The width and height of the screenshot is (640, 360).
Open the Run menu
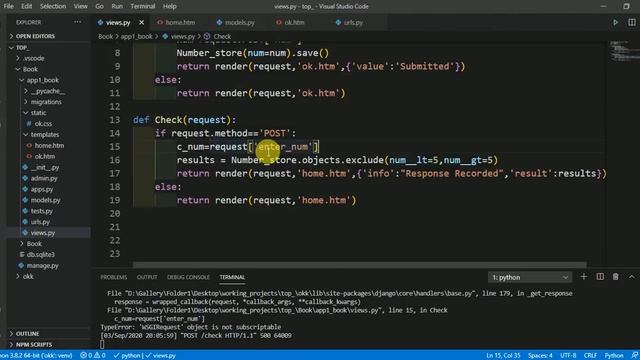pos(117,6)
